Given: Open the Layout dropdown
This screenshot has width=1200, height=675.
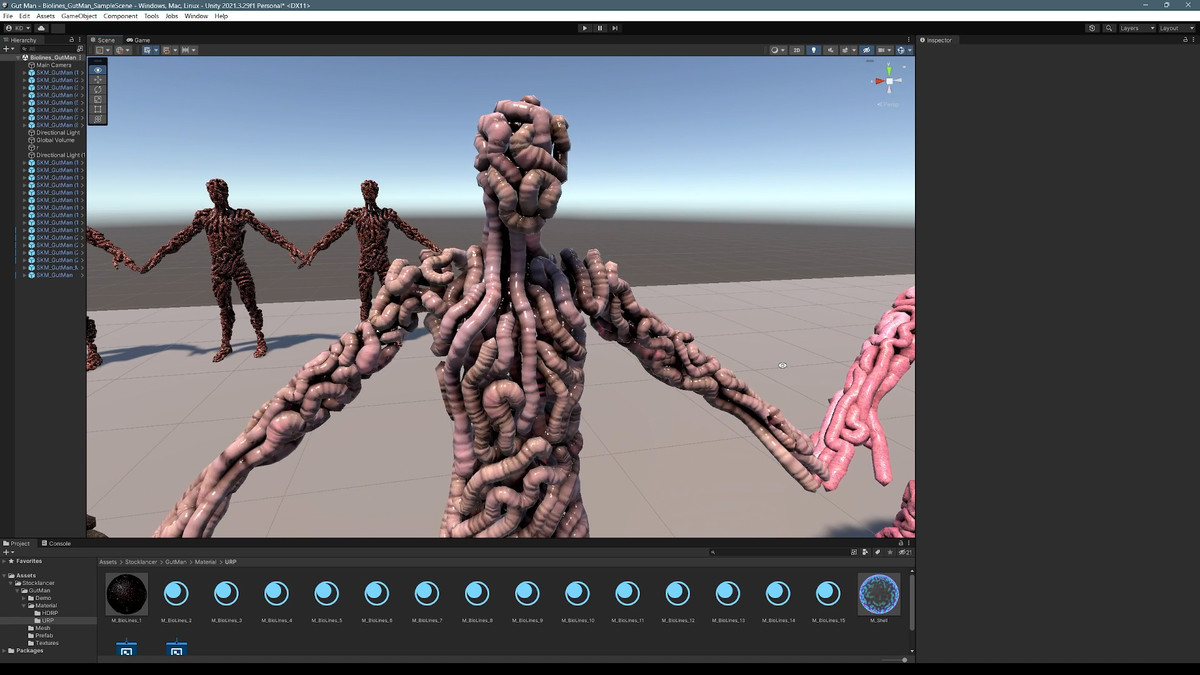Looking at the screenshot, I should click(x=1174, y=28).
